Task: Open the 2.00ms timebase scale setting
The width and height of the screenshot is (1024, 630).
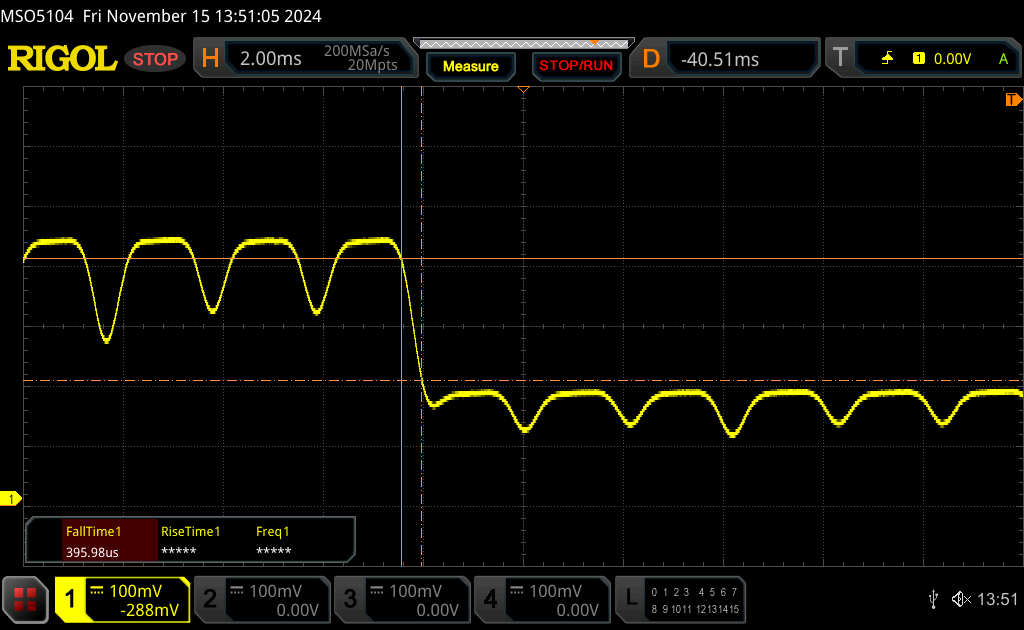Action: (270, 59)
